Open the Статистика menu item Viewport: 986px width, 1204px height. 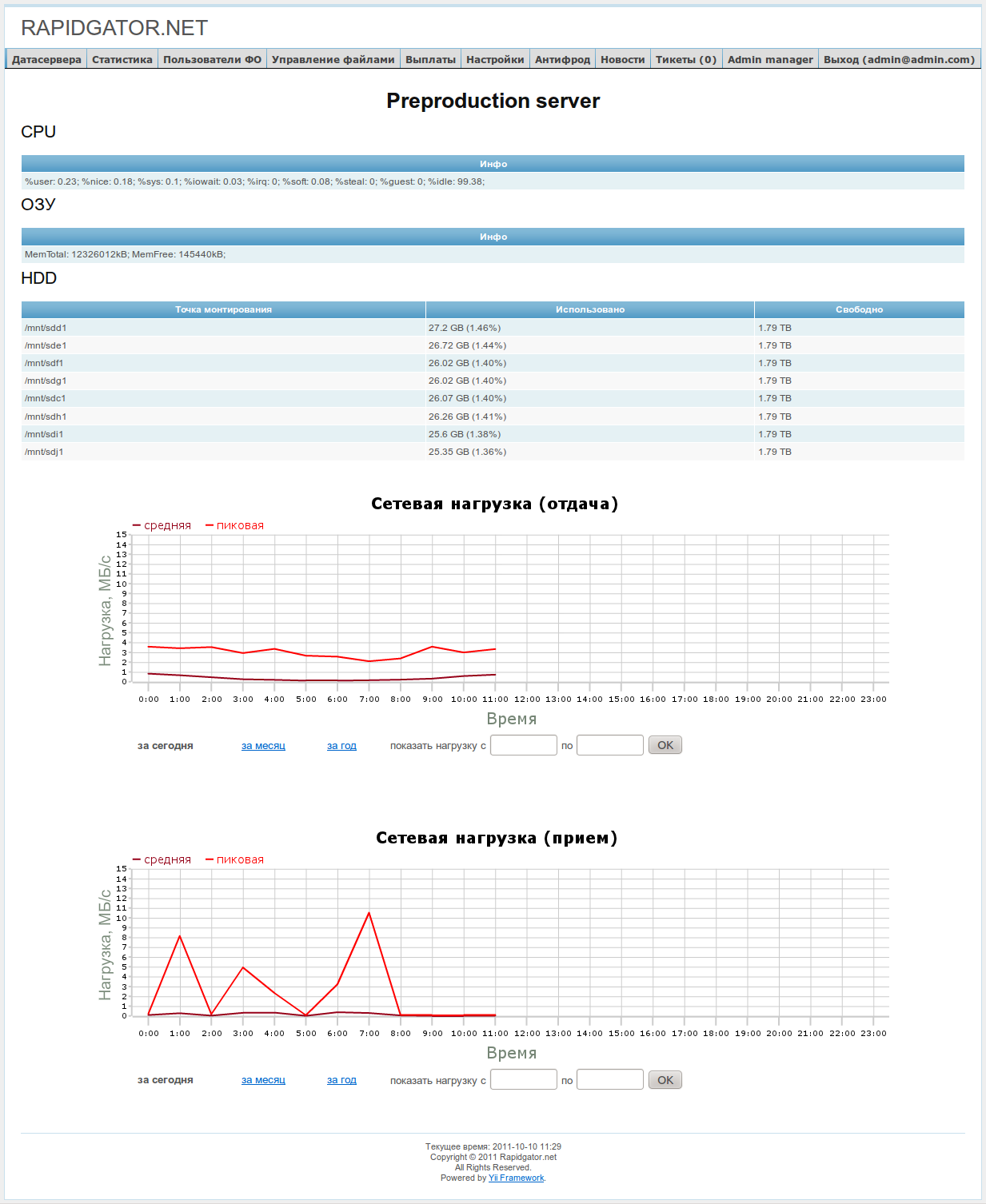coord(122,59)
